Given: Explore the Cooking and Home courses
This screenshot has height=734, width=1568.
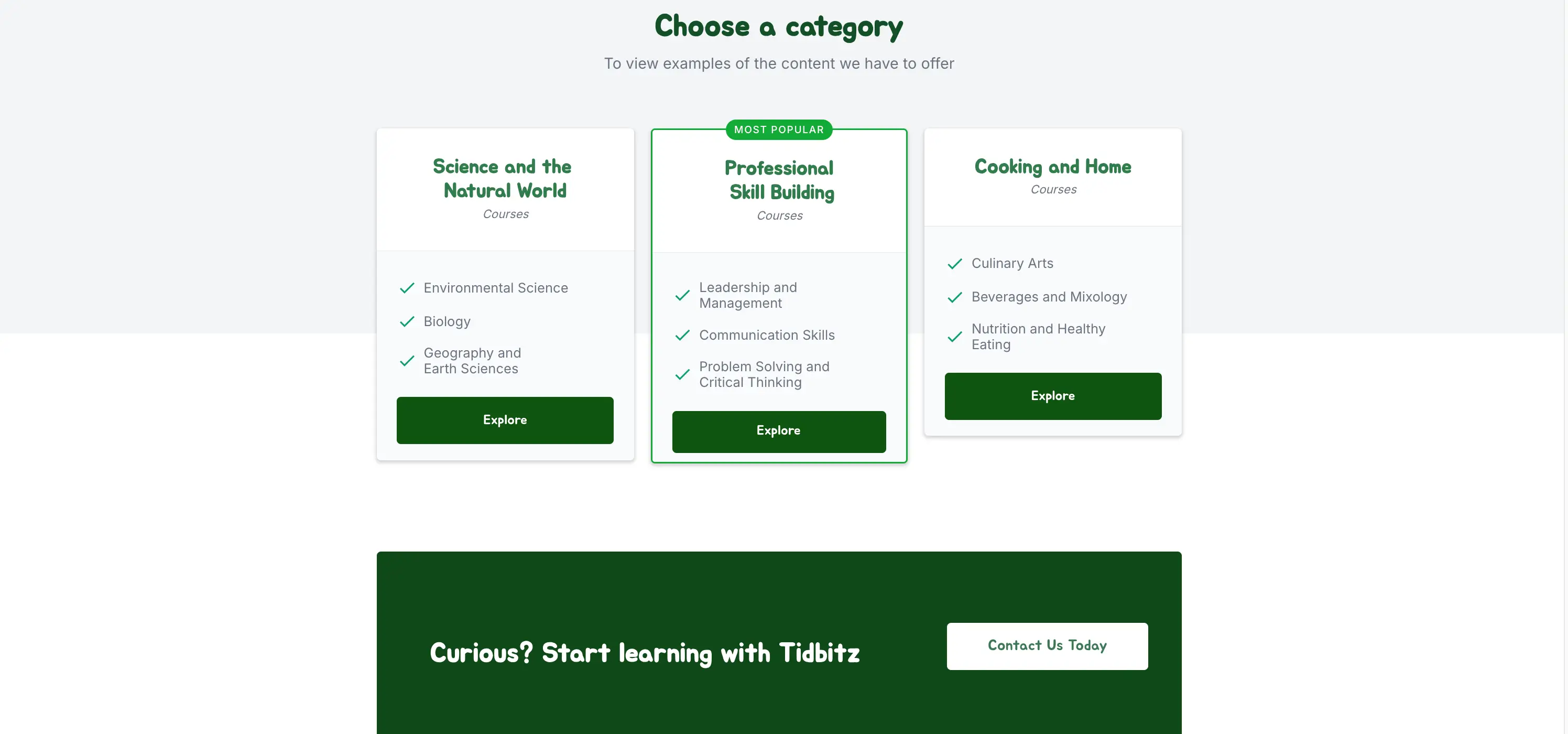Looking at the screenshot, I should click(1052, 396).
